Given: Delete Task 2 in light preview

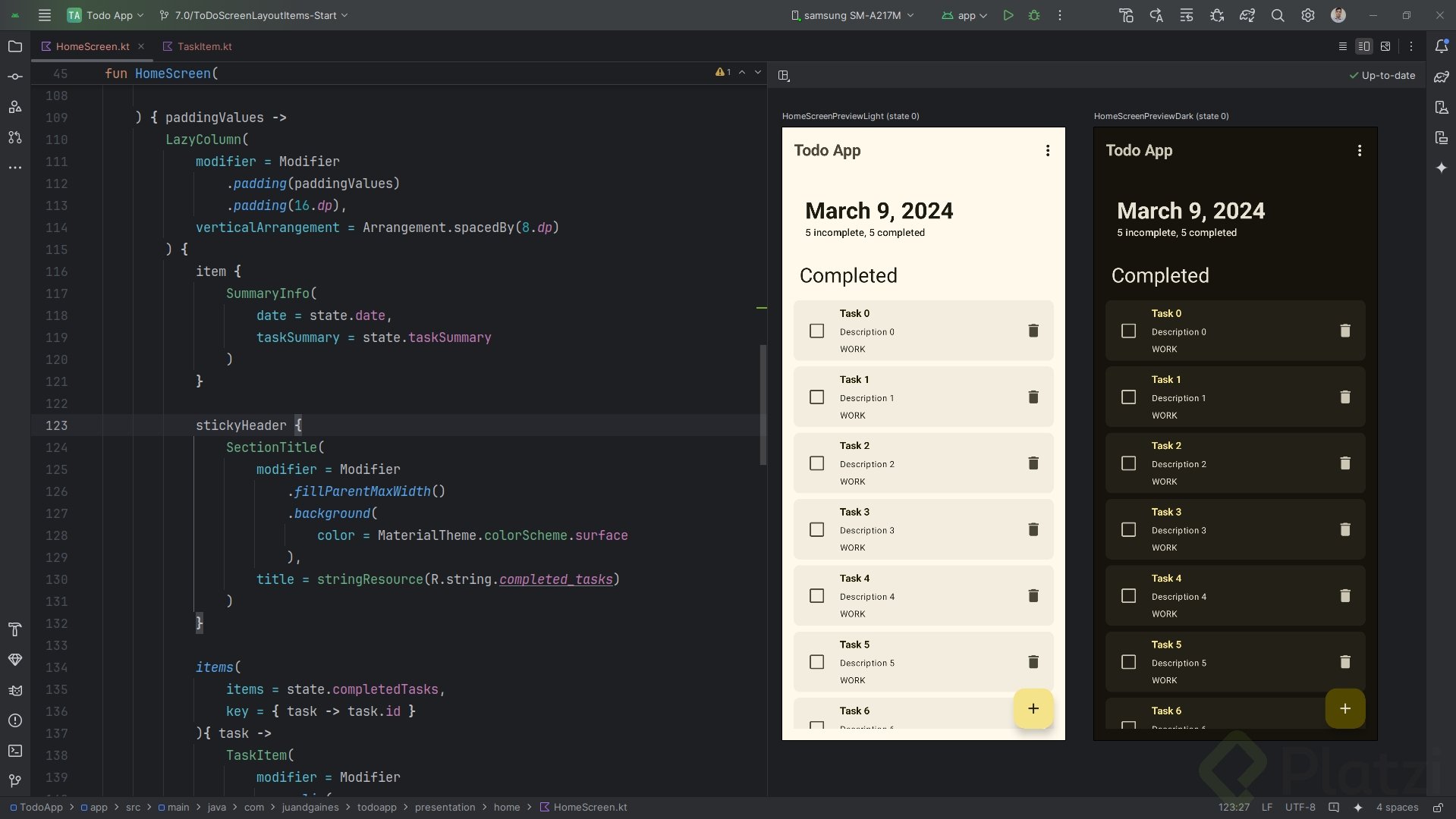Looking at the screenshot, I should pyautogui.click(x=1033, y=463).
